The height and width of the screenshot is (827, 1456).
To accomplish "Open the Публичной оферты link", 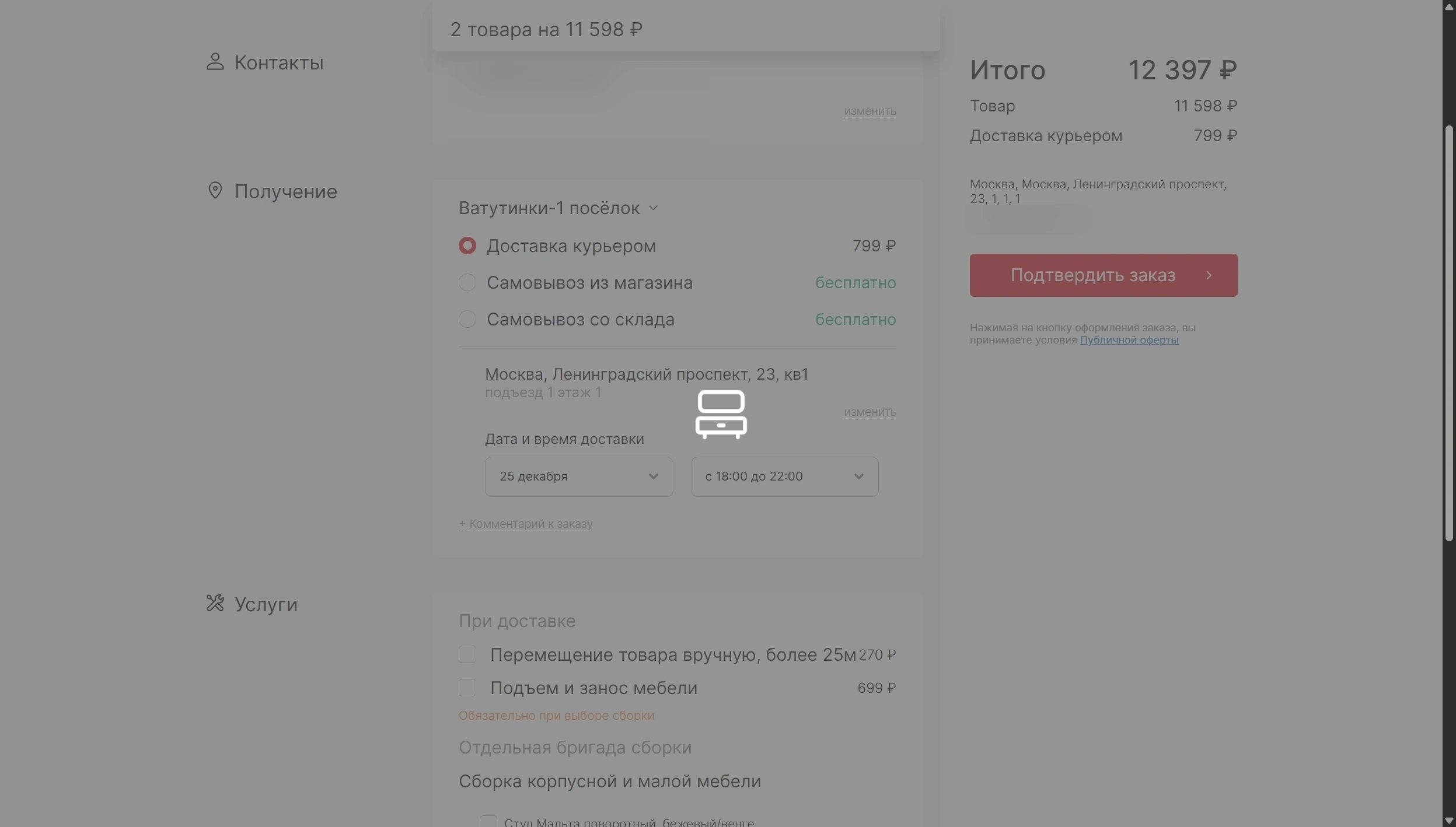I will [1129, 340].
